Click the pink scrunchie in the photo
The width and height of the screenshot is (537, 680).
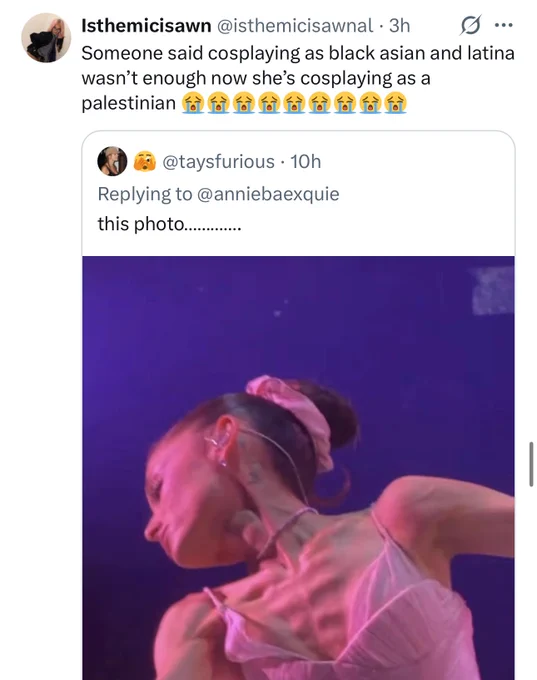(x=291, y=416)
